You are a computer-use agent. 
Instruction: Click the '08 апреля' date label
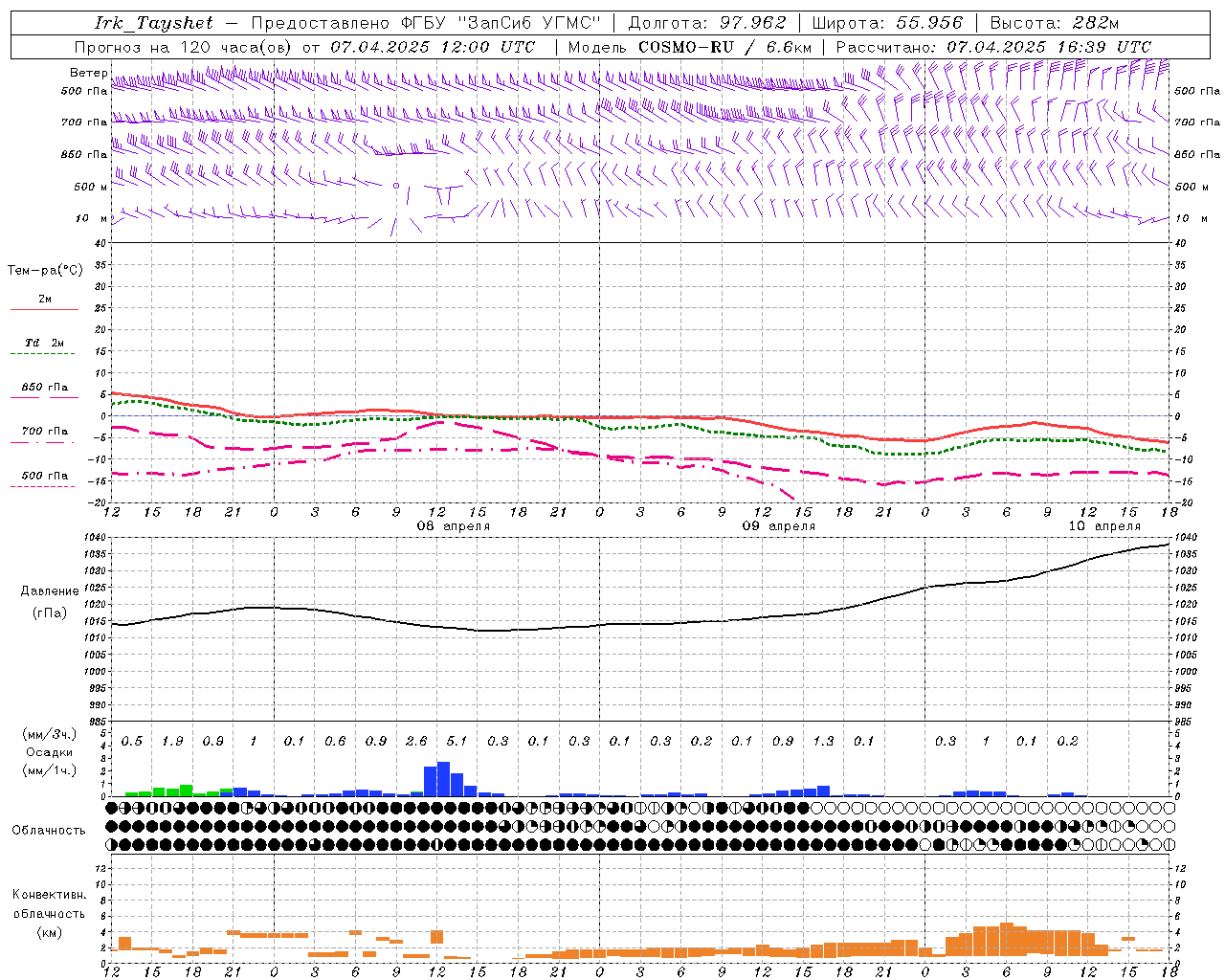pos(453,526)
